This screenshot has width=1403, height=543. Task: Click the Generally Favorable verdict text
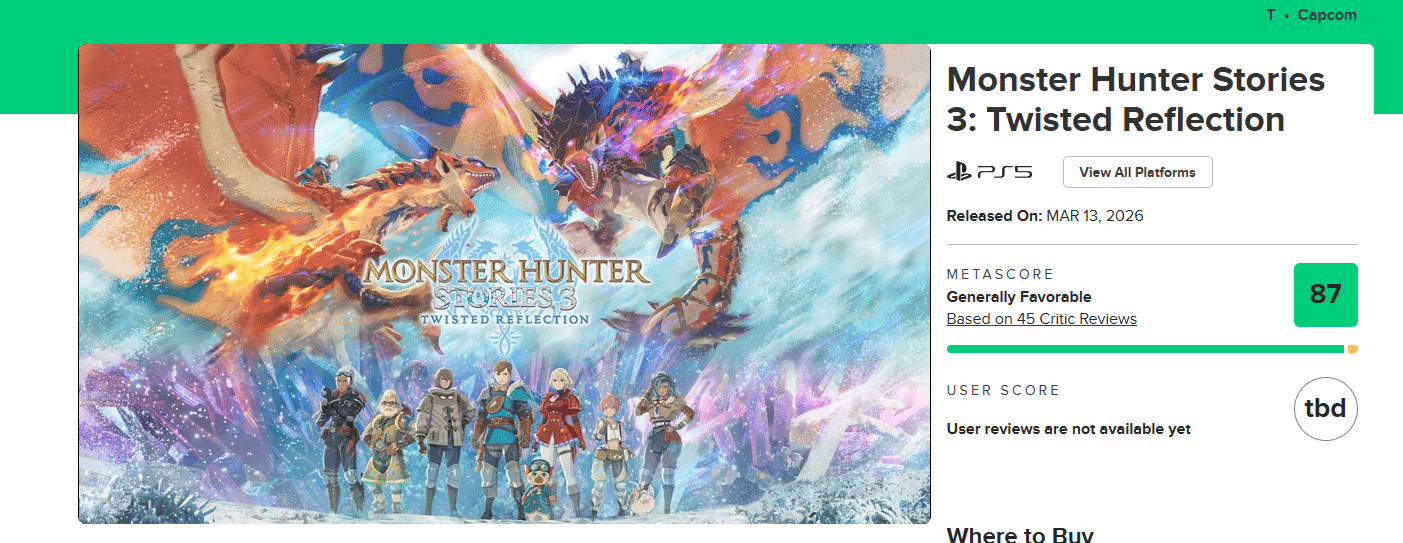click(x=1018, y=297)
